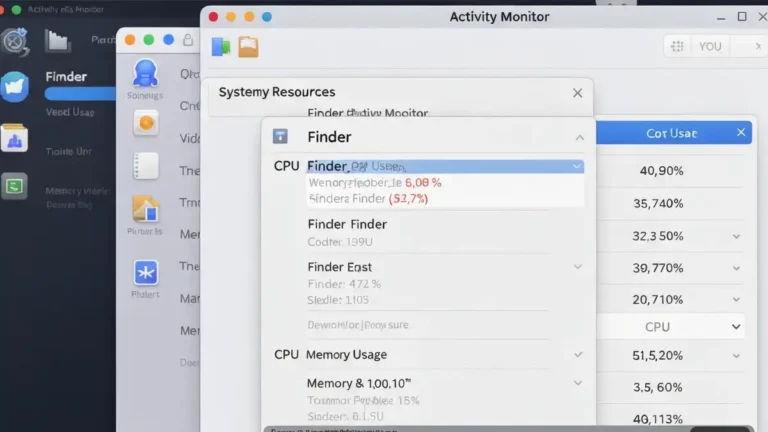
Task: Click the small x right of YOU
Action: (758, 47)
